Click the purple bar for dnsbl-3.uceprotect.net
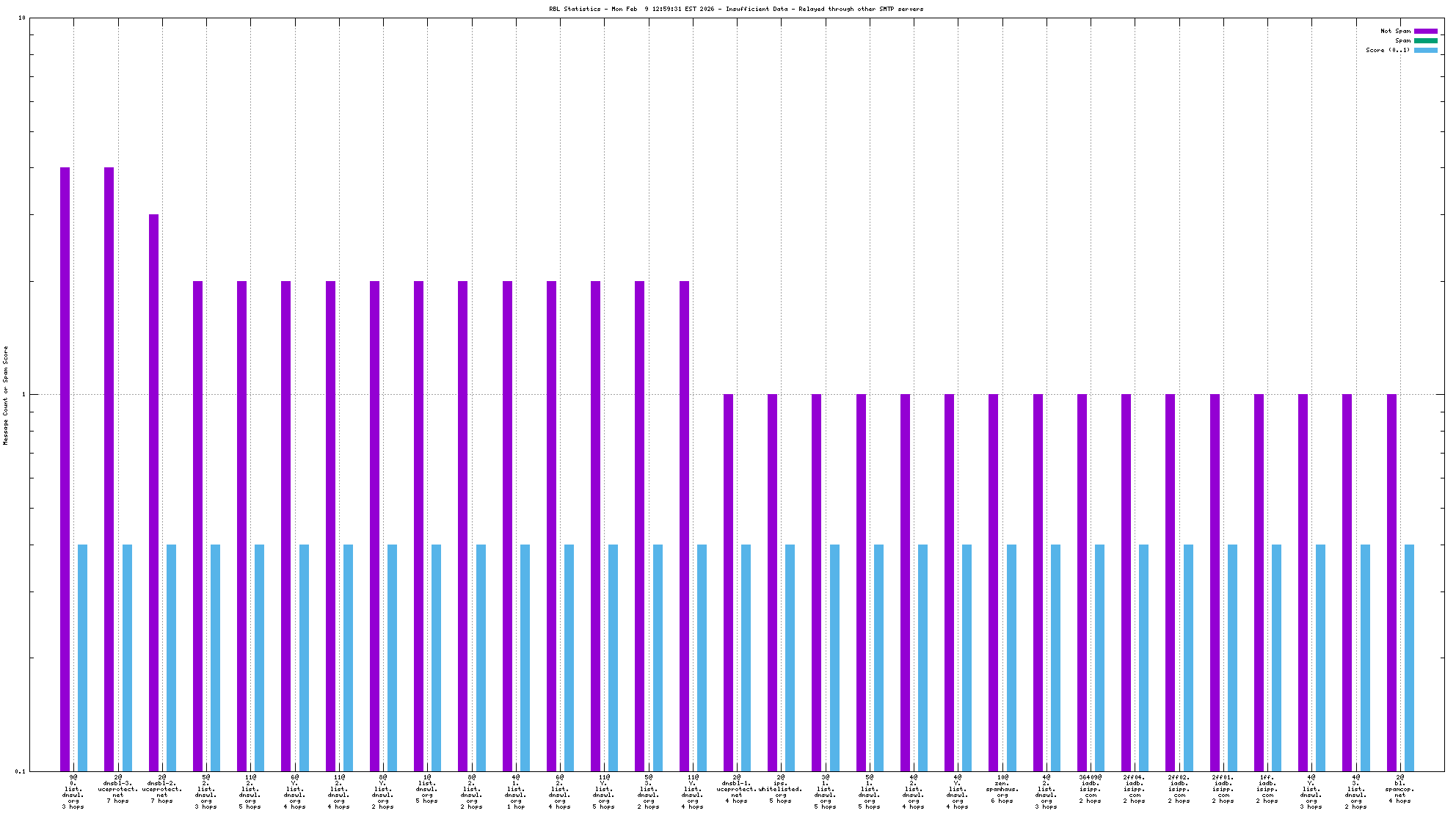 (109, 470)
